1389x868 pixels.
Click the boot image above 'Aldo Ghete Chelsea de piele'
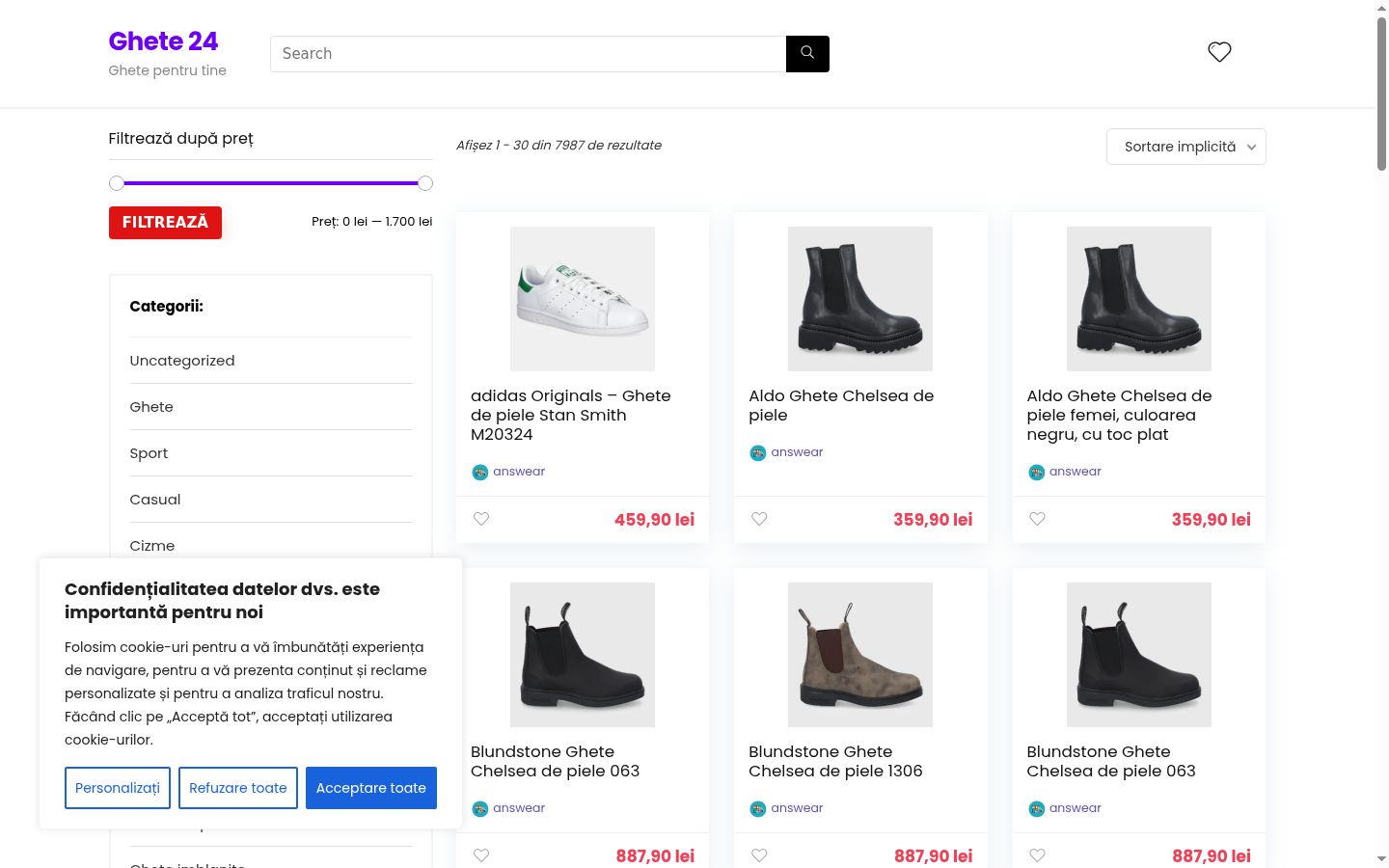(x=860, y=299)
